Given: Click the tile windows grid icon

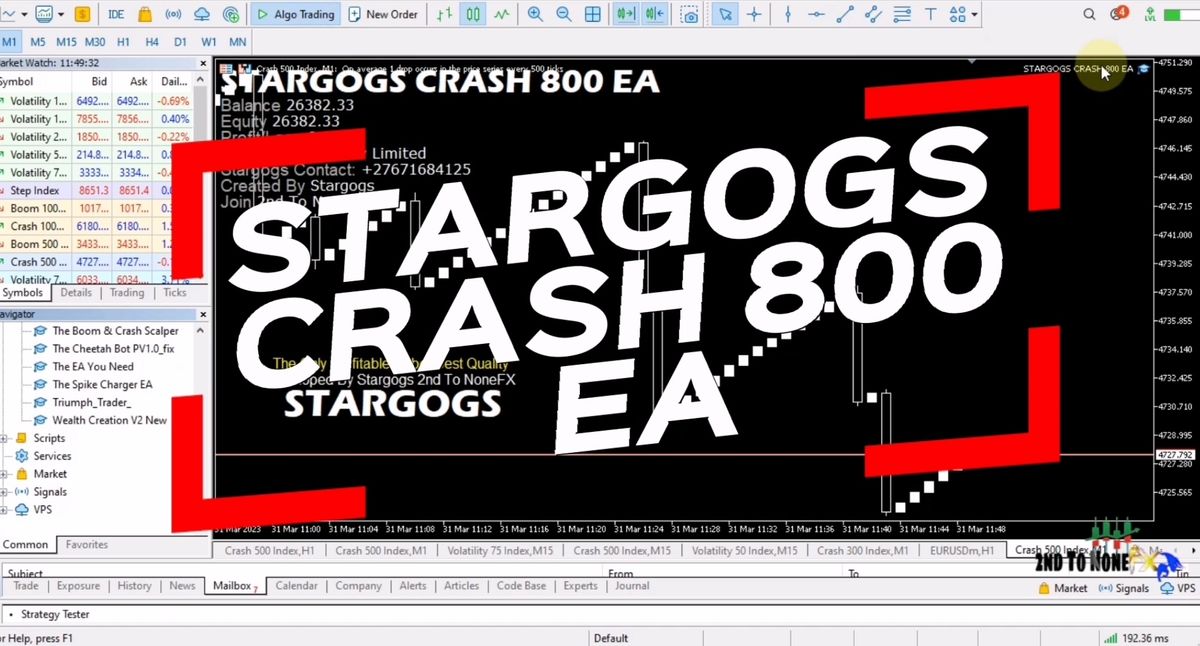Looking at the screenshot, I should tap(593, 14).
